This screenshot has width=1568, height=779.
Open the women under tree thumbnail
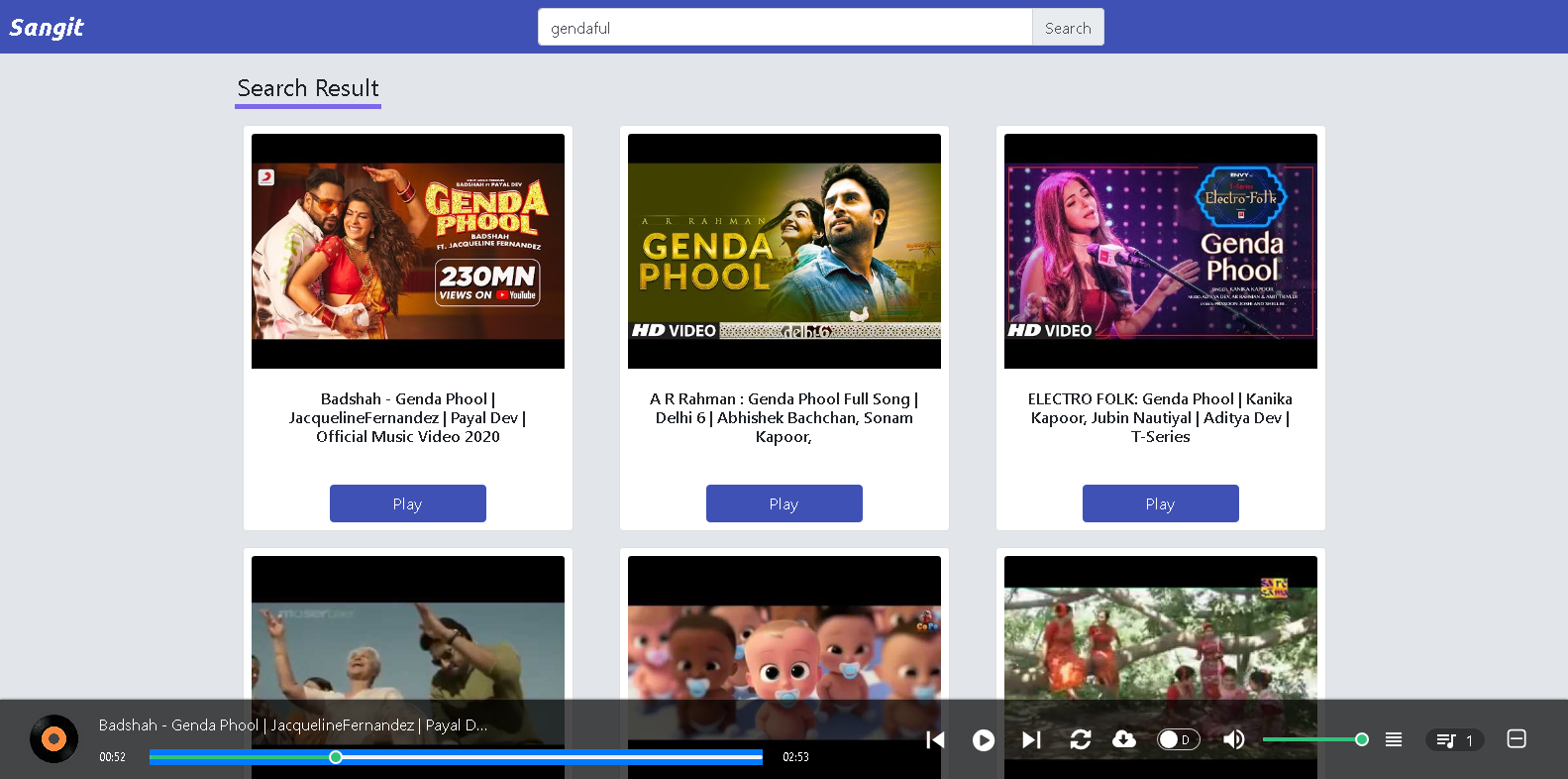point(1161,627)
